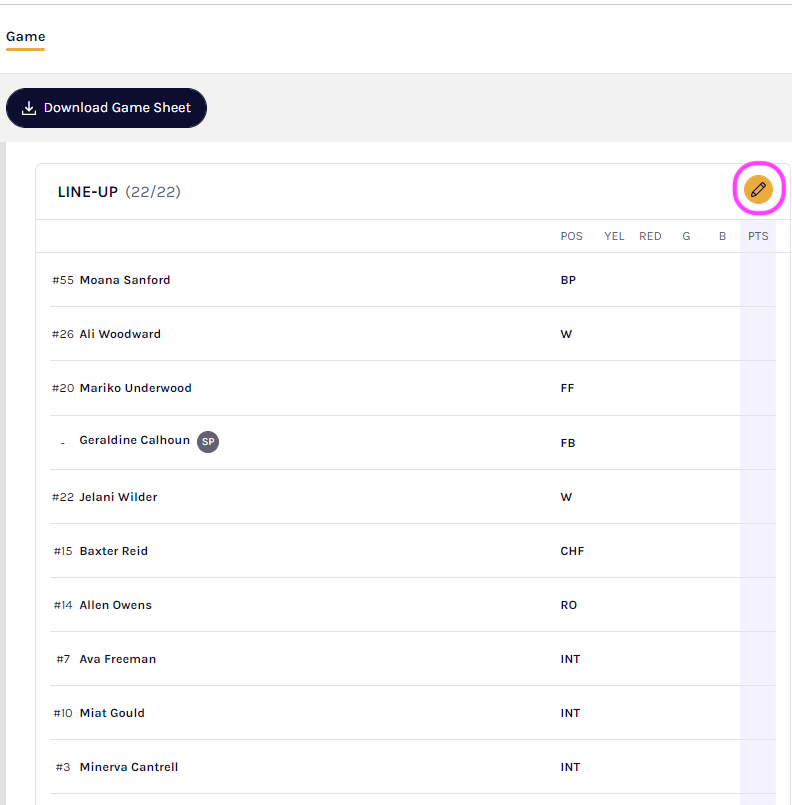Viewport: 792px width, 805px height.
Task: Click the G goals column header
Action: (x=686, y=236)
